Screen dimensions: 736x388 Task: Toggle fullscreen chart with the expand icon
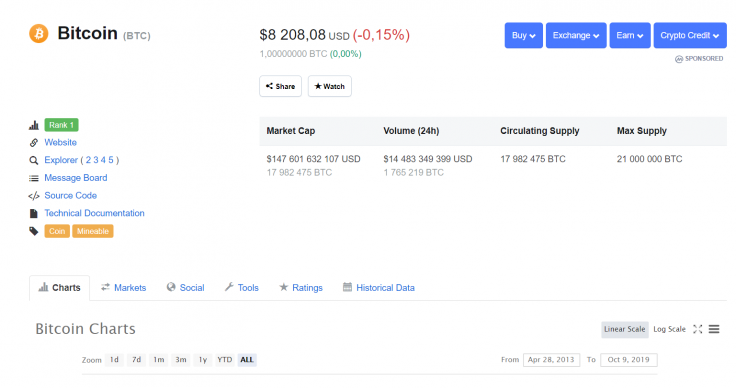(x=698, y=329)
